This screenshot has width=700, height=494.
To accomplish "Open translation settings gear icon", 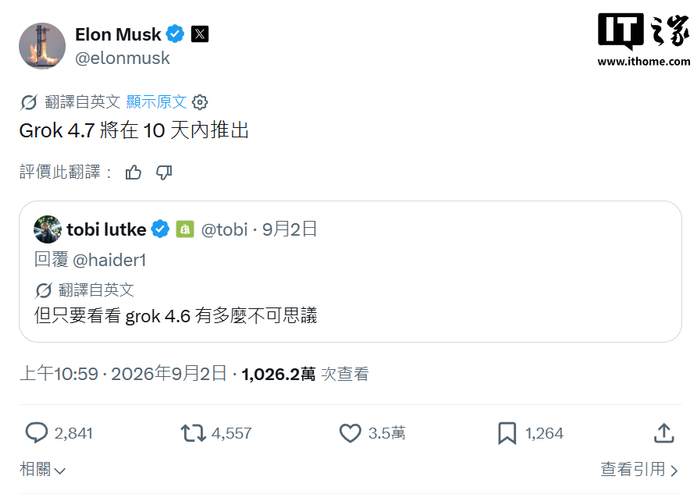I will point(200,102).
